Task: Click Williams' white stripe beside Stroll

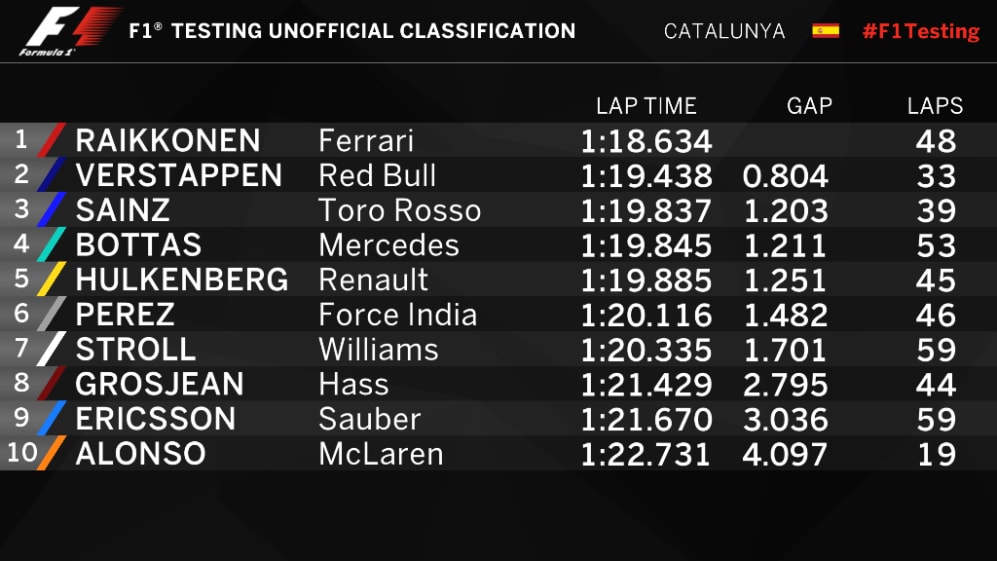Action: [51, 350]
